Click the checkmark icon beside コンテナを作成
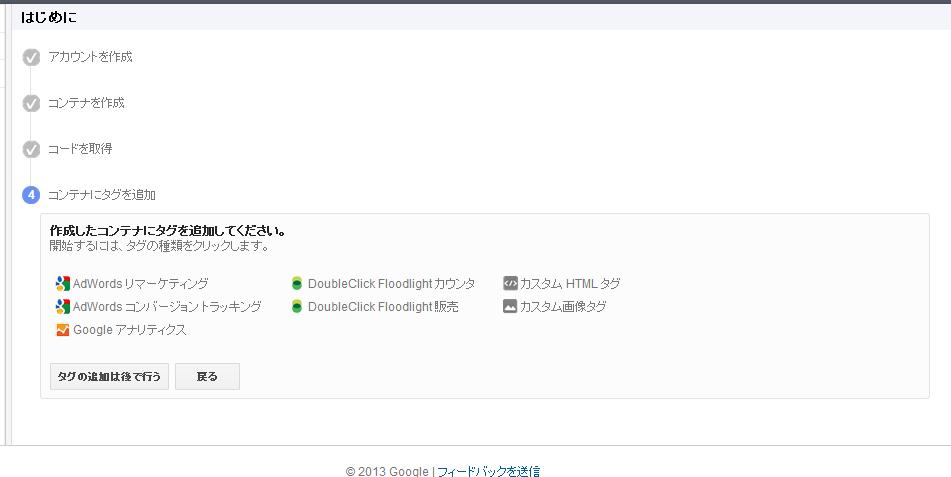 pos(31,103)
